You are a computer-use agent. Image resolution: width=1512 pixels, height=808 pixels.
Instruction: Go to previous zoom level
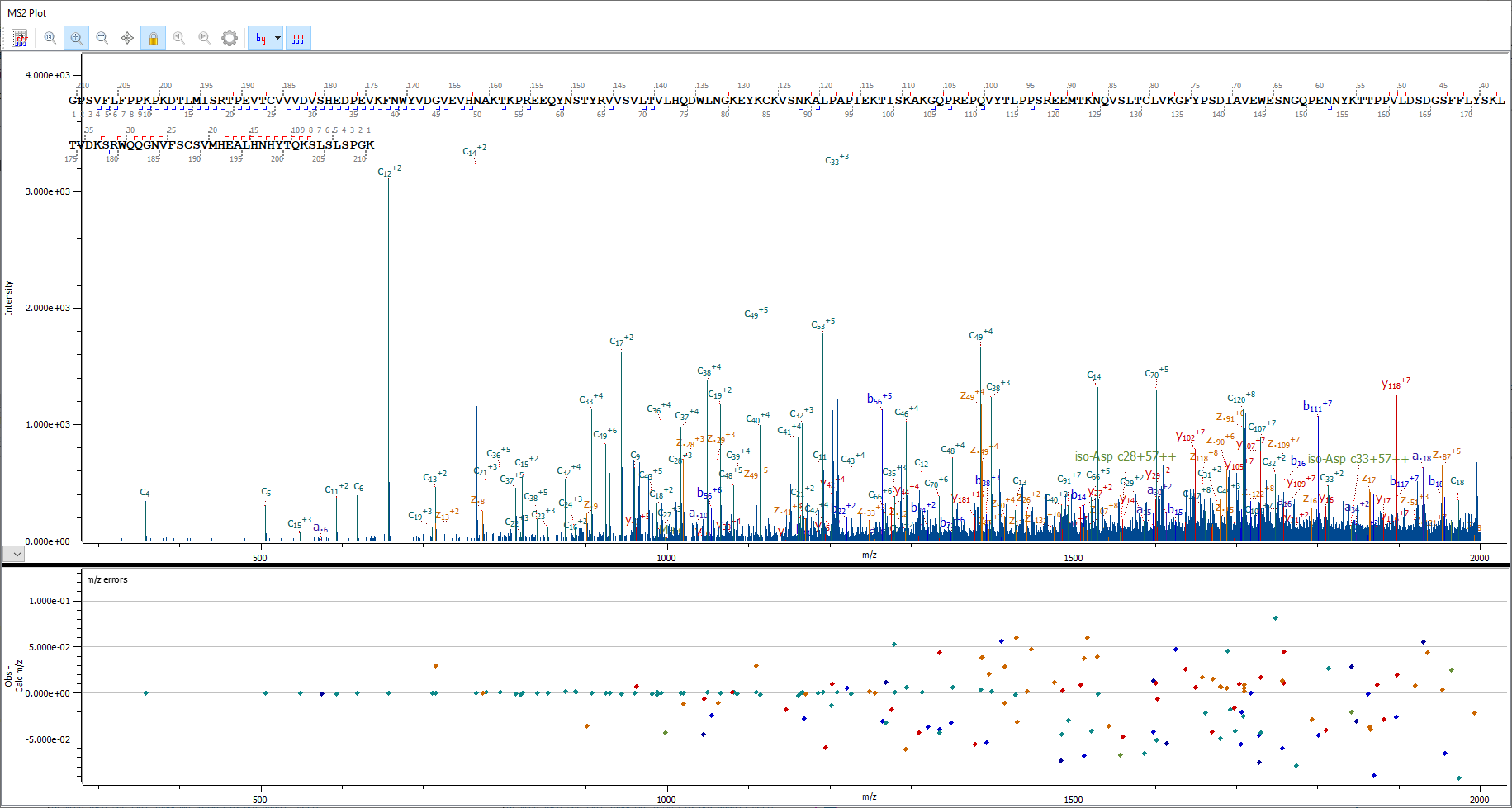pos(179,38)
